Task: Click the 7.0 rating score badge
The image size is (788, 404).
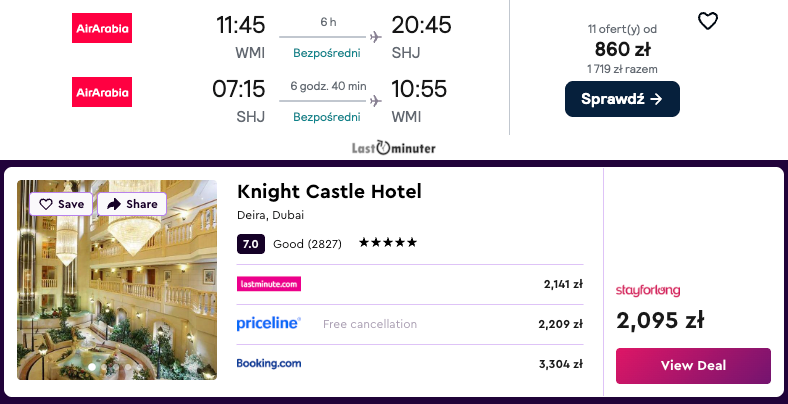Action: pyautogui.click(x=251, y=243)
